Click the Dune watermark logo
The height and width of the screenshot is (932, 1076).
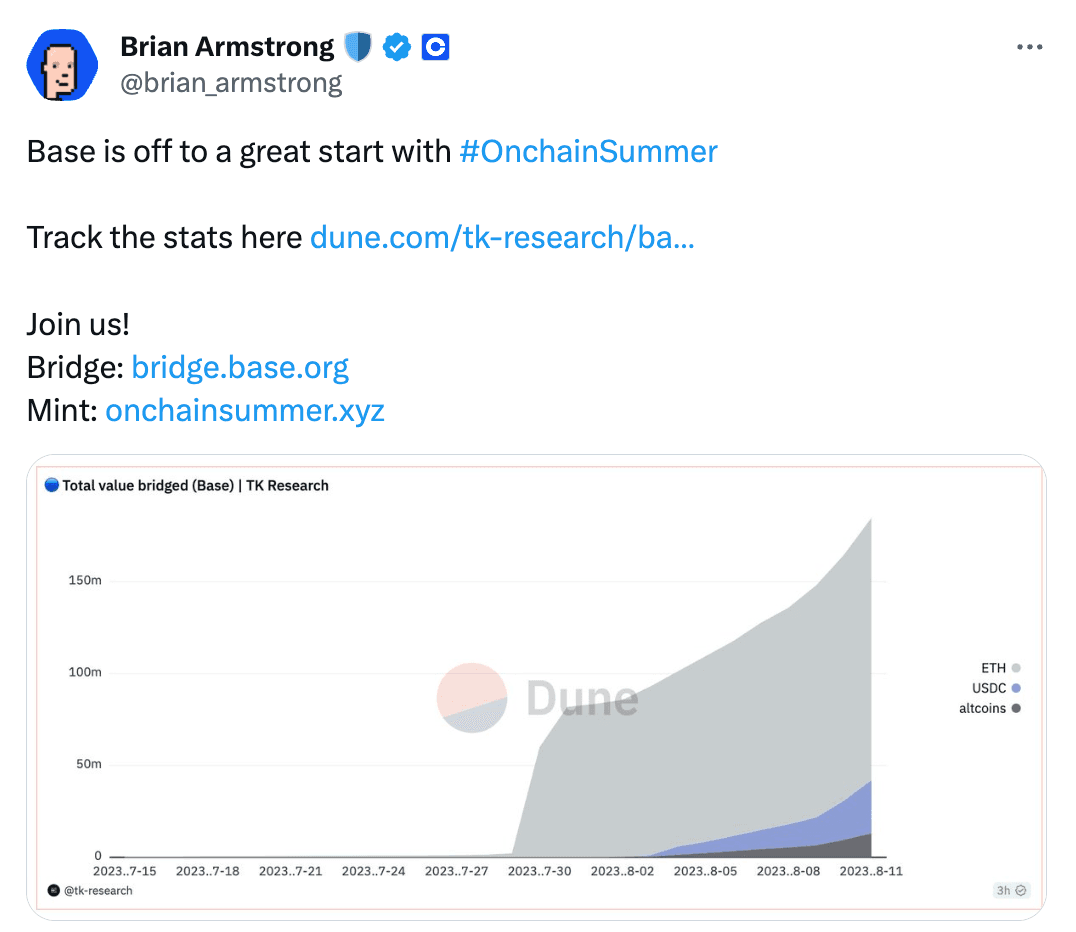click(538, 698)
